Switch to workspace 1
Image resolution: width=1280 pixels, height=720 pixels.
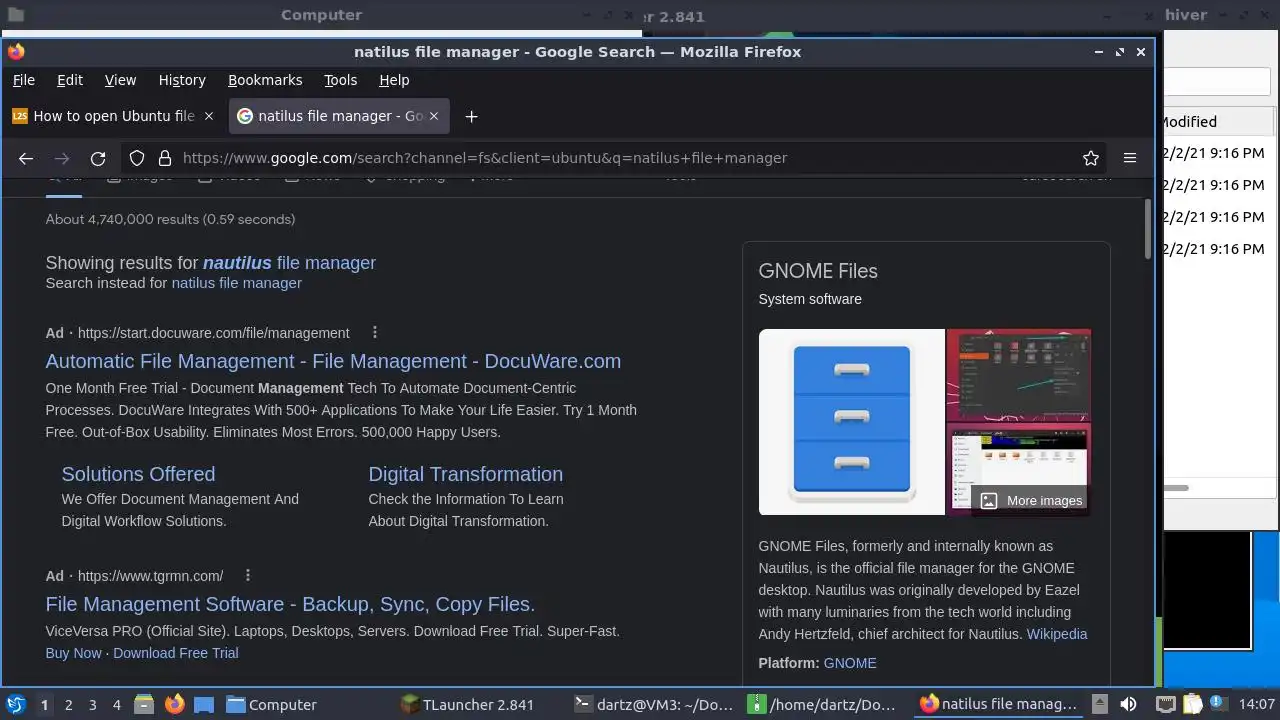pyautogui.click(x=44, y=705)
